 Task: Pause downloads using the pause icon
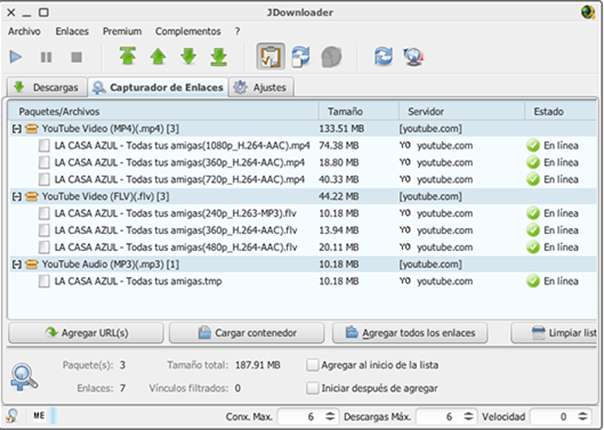point(46,57)
